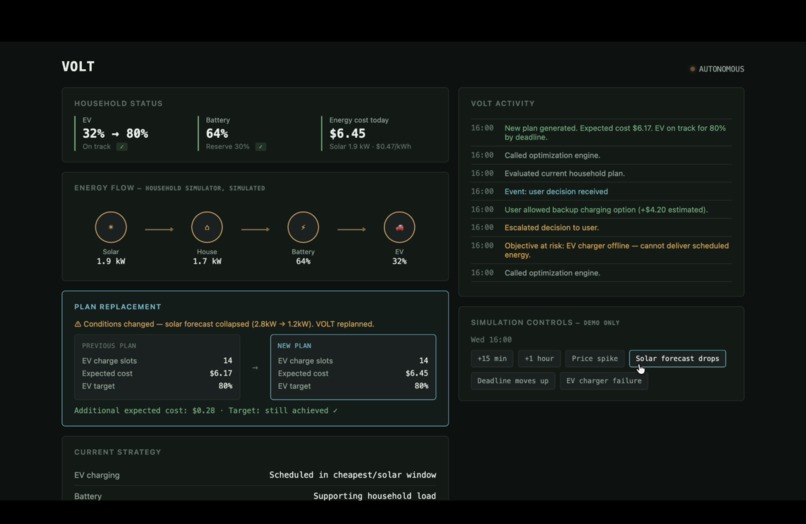Click the CURRENT STRATEGY heading
This screenshot has width=806, height=524.
(118, 452)
